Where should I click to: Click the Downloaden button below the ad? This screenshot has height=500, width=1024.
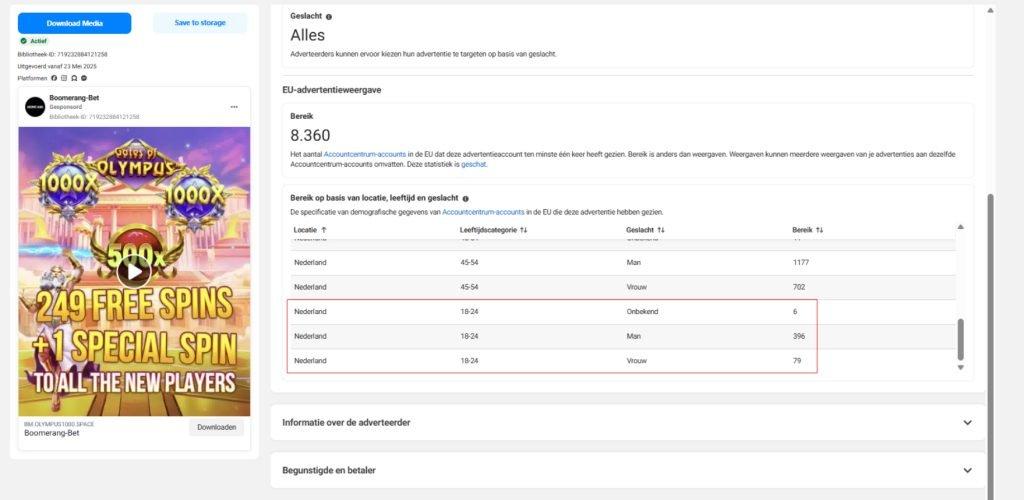216,428
